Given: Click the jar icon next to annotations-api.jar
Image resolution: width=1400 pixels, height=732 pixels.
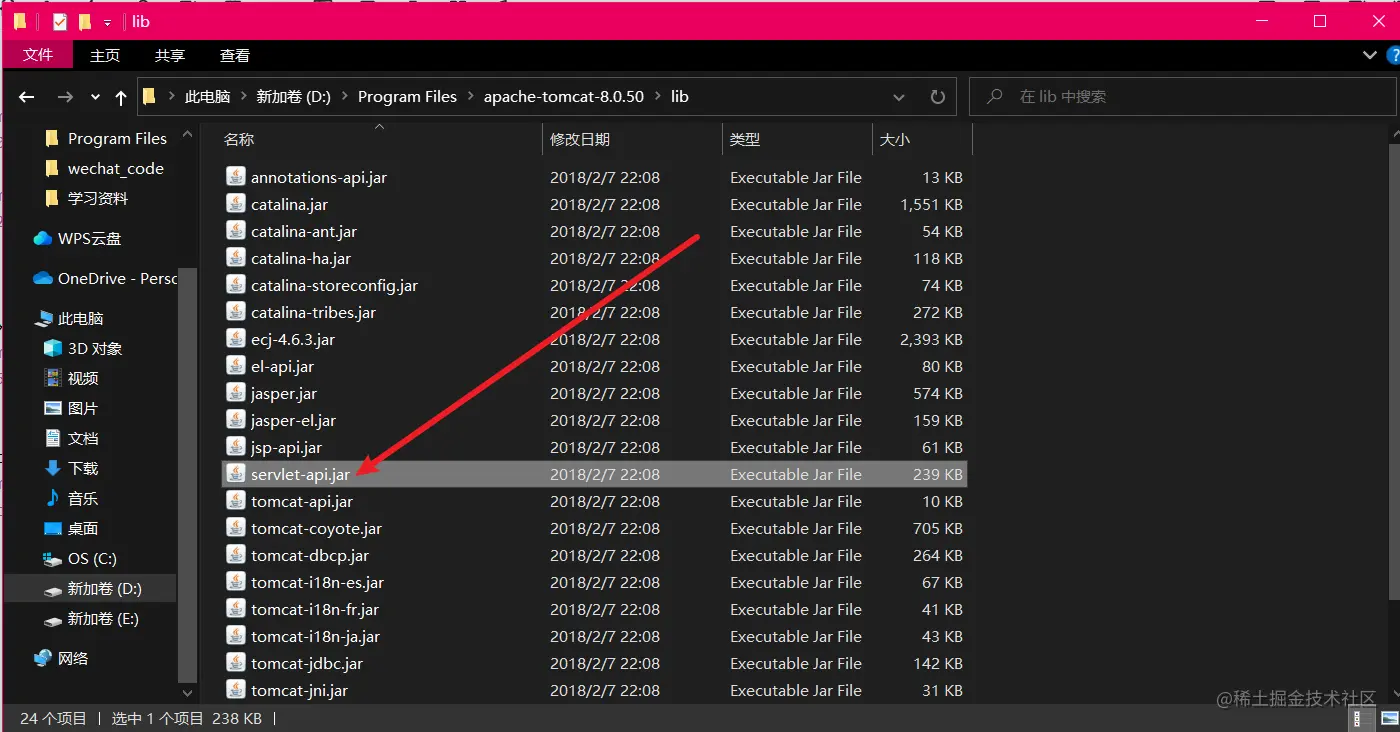Looking at the screenshot, I should point(235,177).
